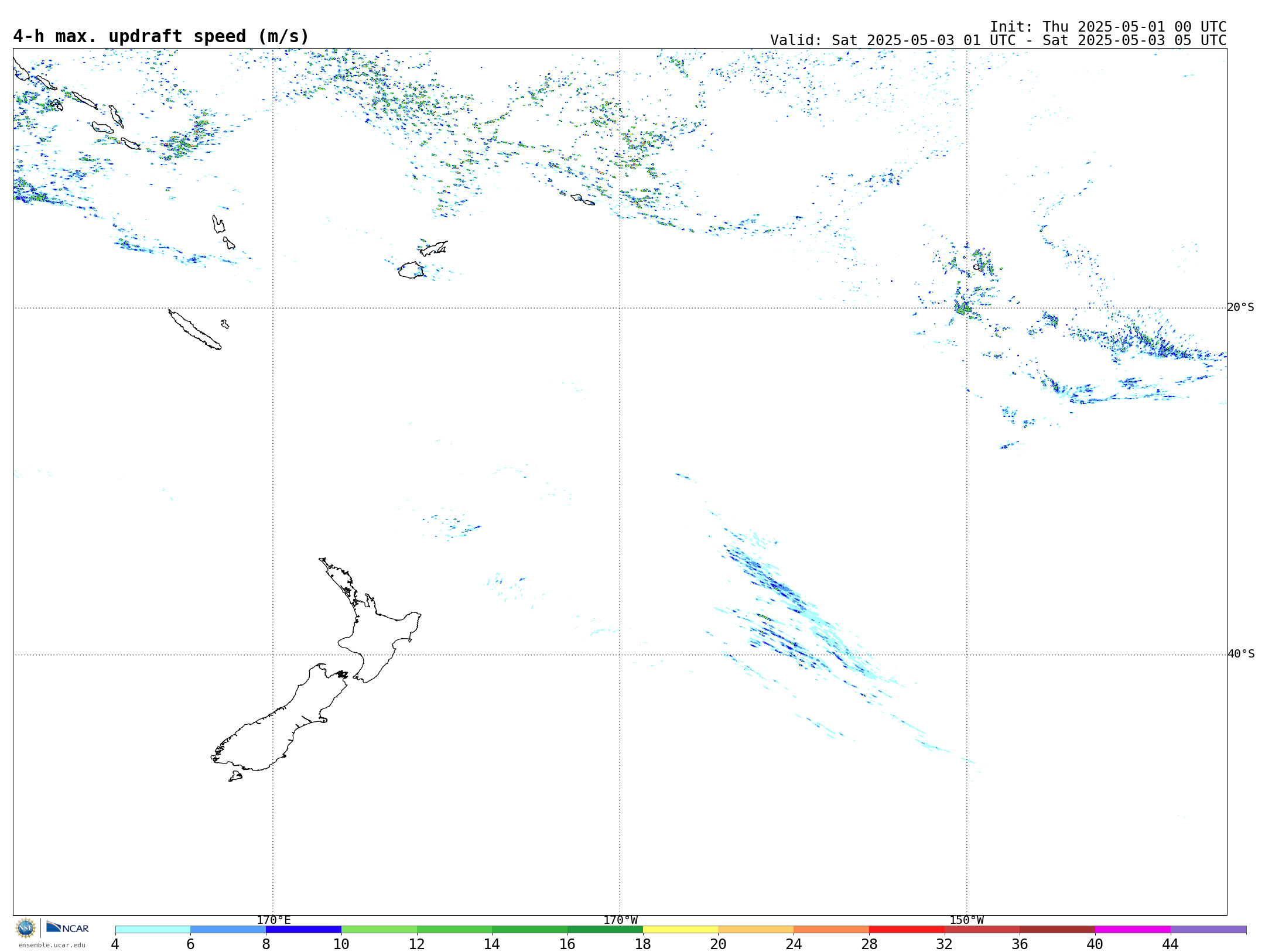Click the 20°S latitude label
Screen dimensions: 1265x952
[x=1241, y=307]
